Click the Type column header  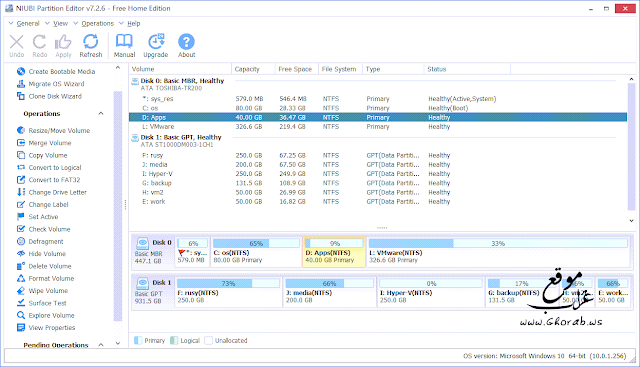393,69
